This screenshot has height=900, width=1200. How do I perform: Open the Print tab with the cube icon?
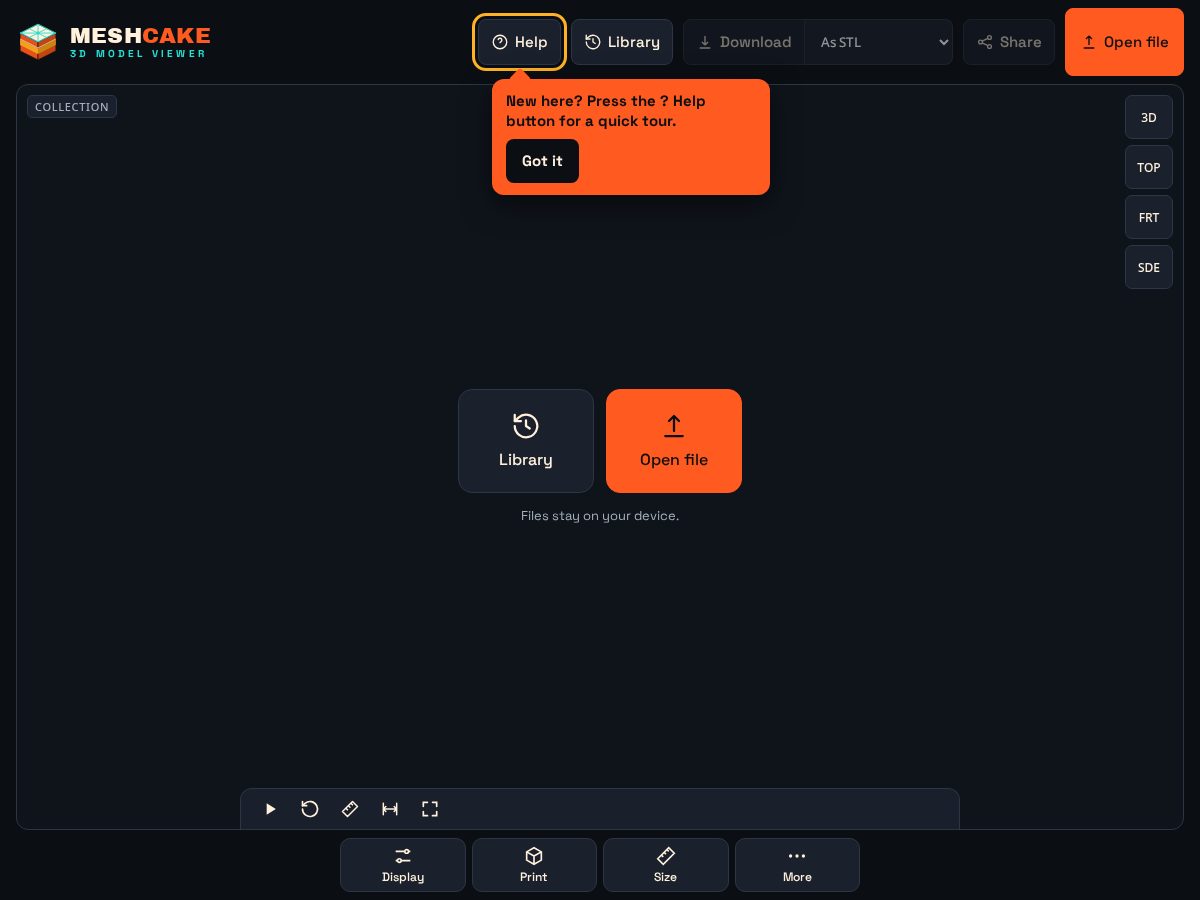[534, 865]
